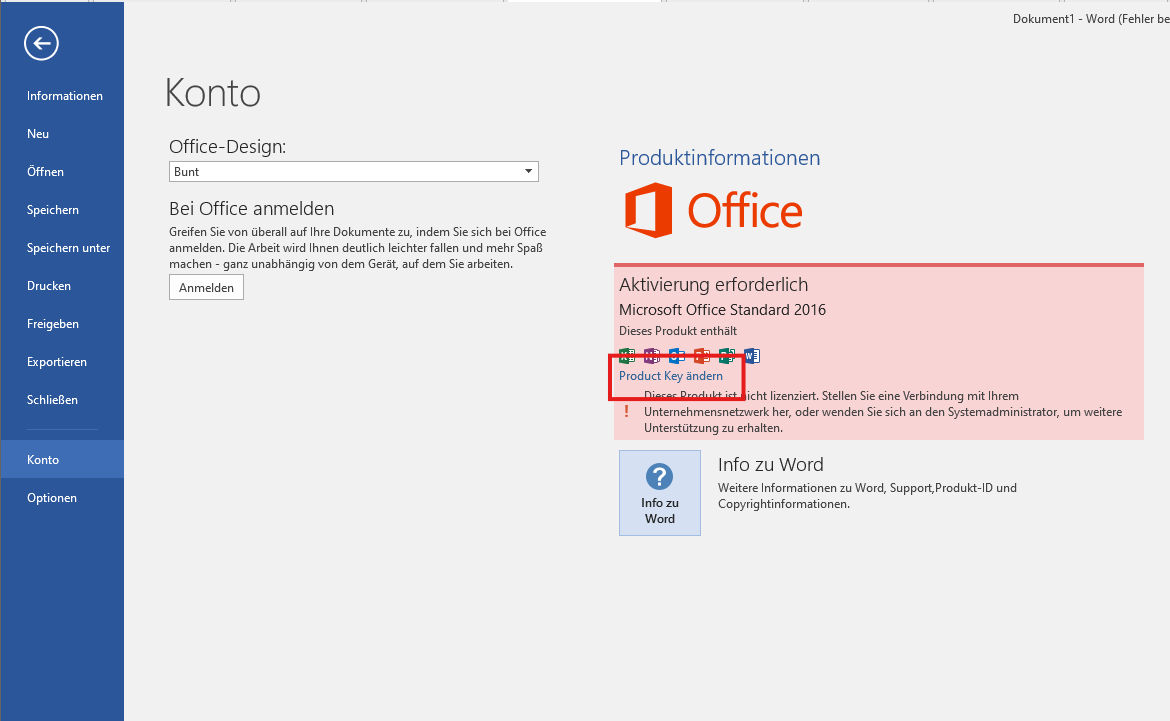This screenshot has width=1170, height=721.
Task: Select Exportieren in the left menu
Action: click(57, 362)
